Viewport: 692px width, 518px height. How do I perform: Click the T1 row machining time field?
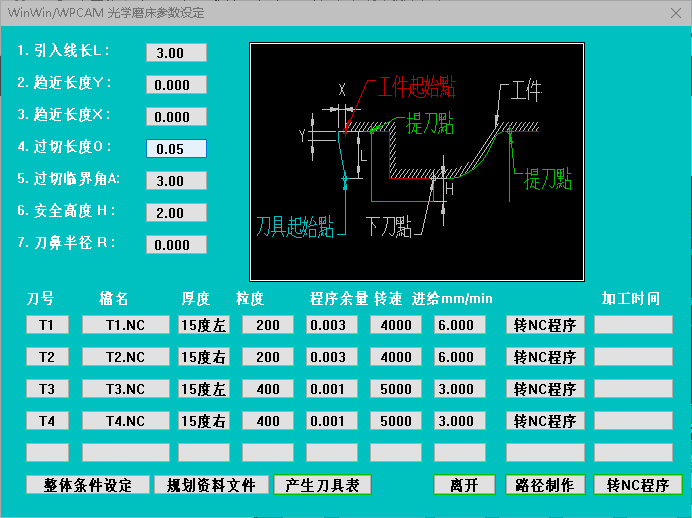[x=633, y=325]
